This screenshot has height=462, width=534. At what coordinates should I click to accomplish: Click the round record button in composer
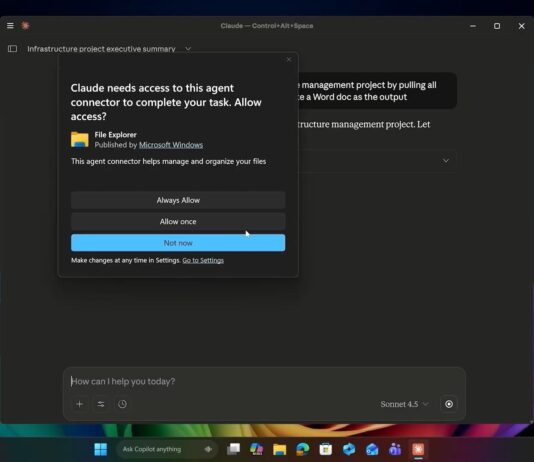449,404
